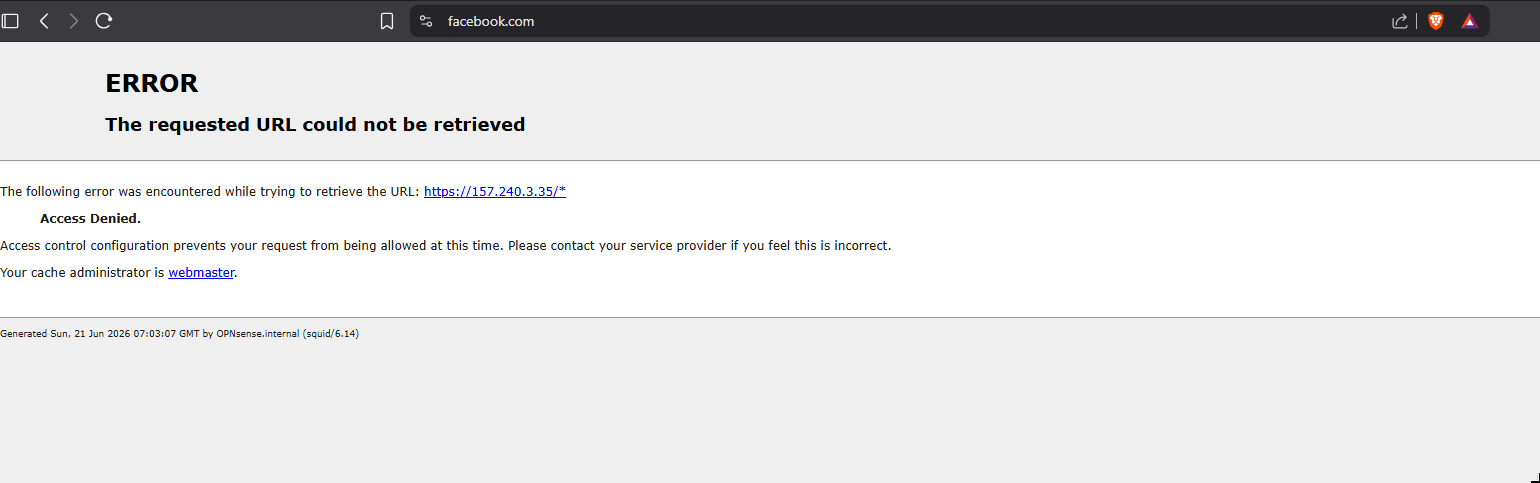Viewport: 1540px width, 483px height.
Task: Click the ERROR heading
Action: (152, 84)
